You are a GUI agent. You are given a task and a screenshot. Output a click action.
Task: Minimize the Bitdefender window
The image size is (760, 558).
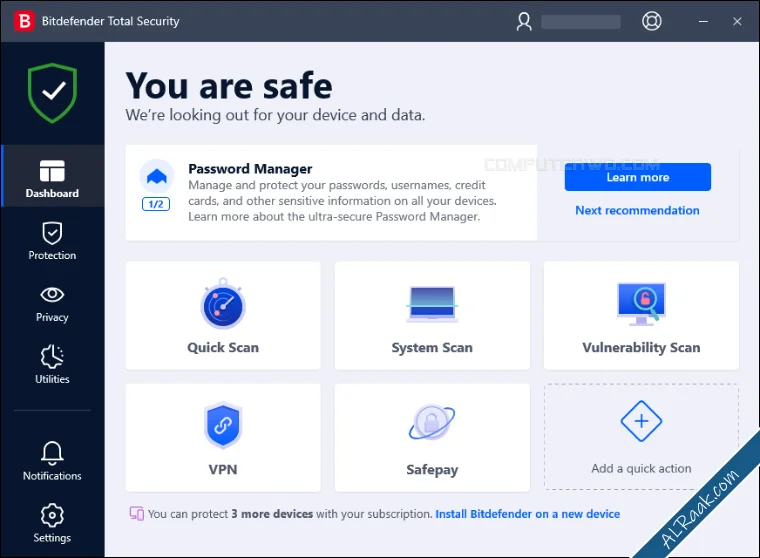(x=703, y=21)
